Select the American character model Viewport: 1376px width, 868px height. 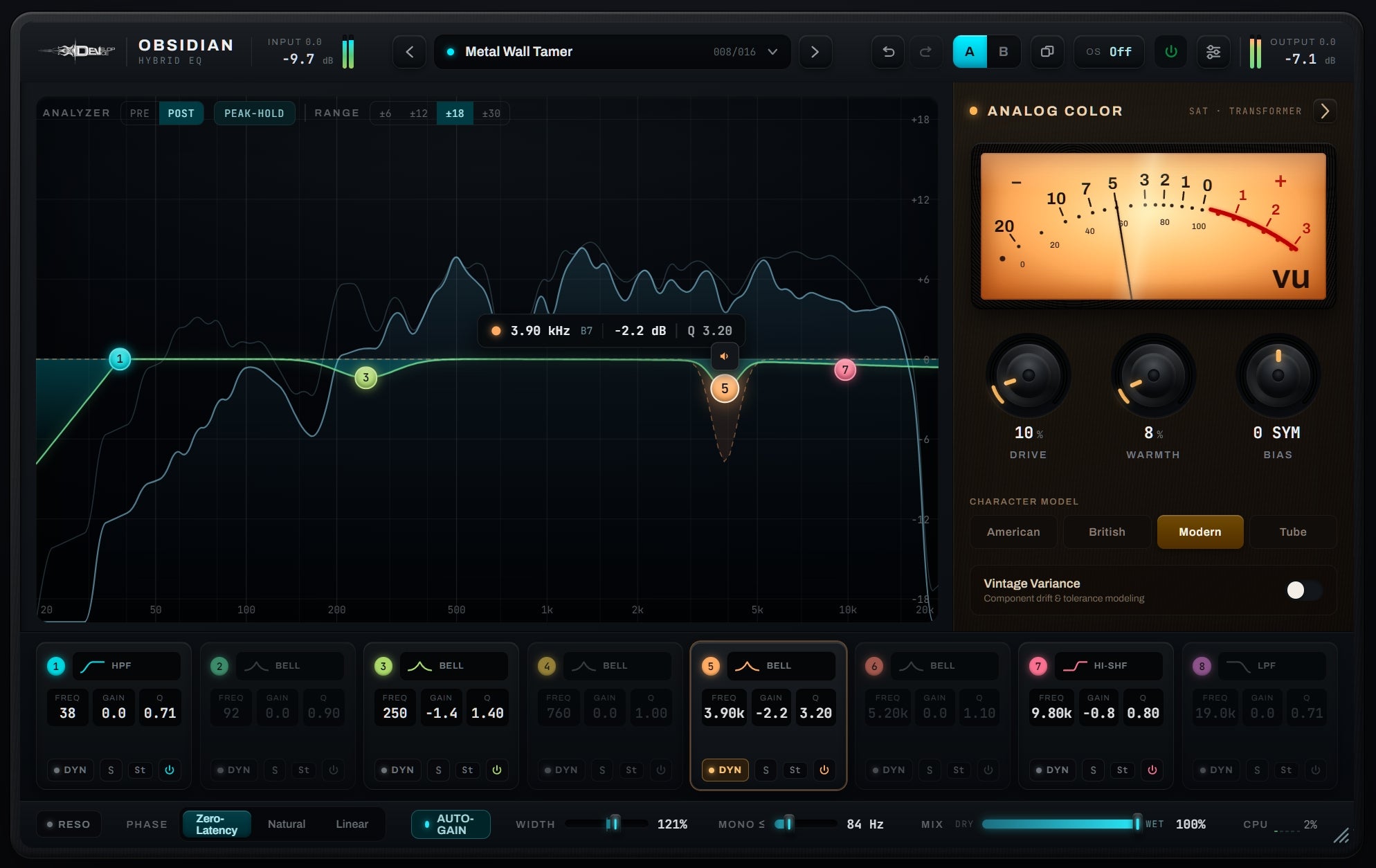click(1013, 532)
